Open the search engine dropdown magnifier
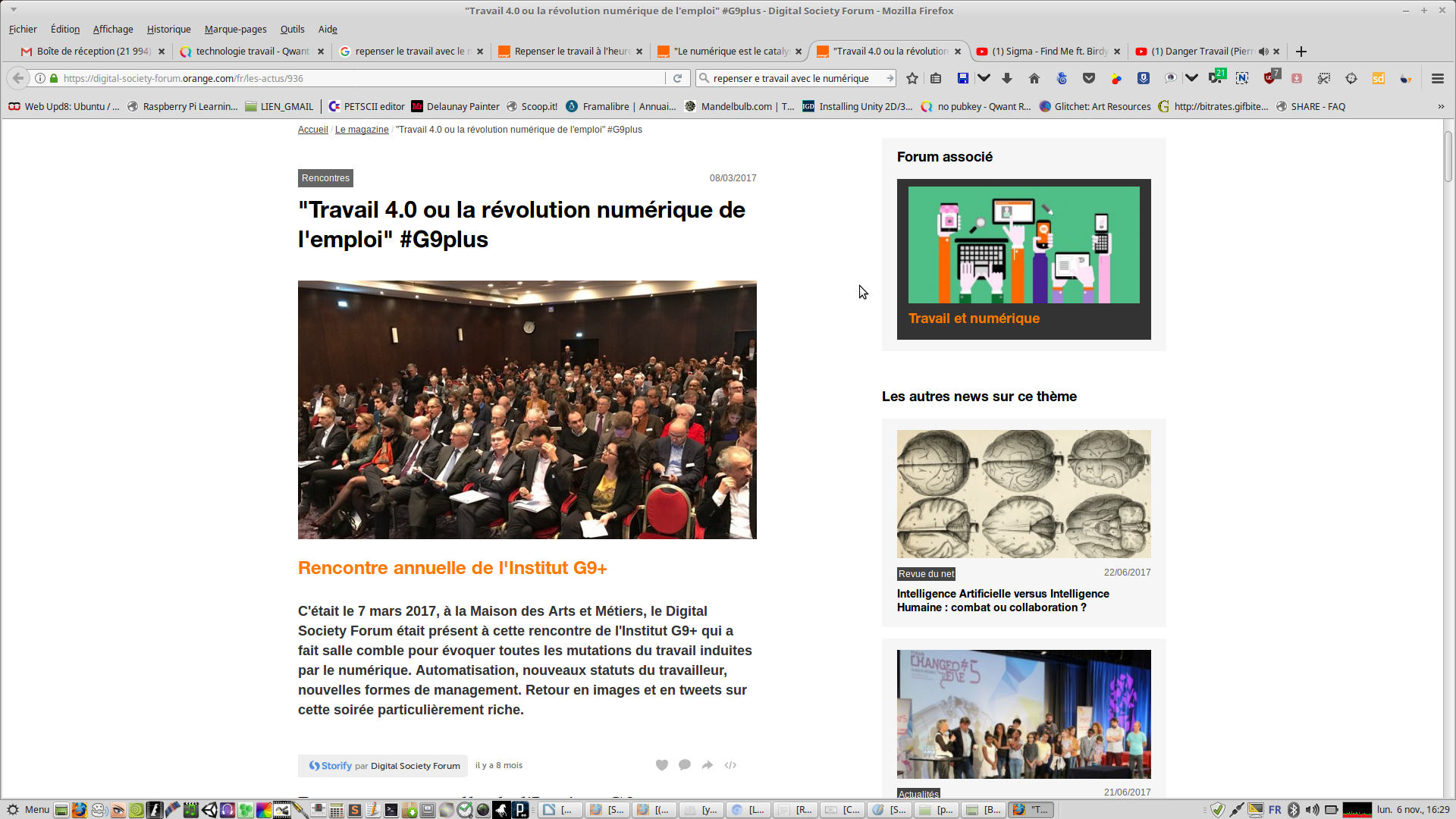Viewport: 1456px width, 819px height. pos(704,78)
